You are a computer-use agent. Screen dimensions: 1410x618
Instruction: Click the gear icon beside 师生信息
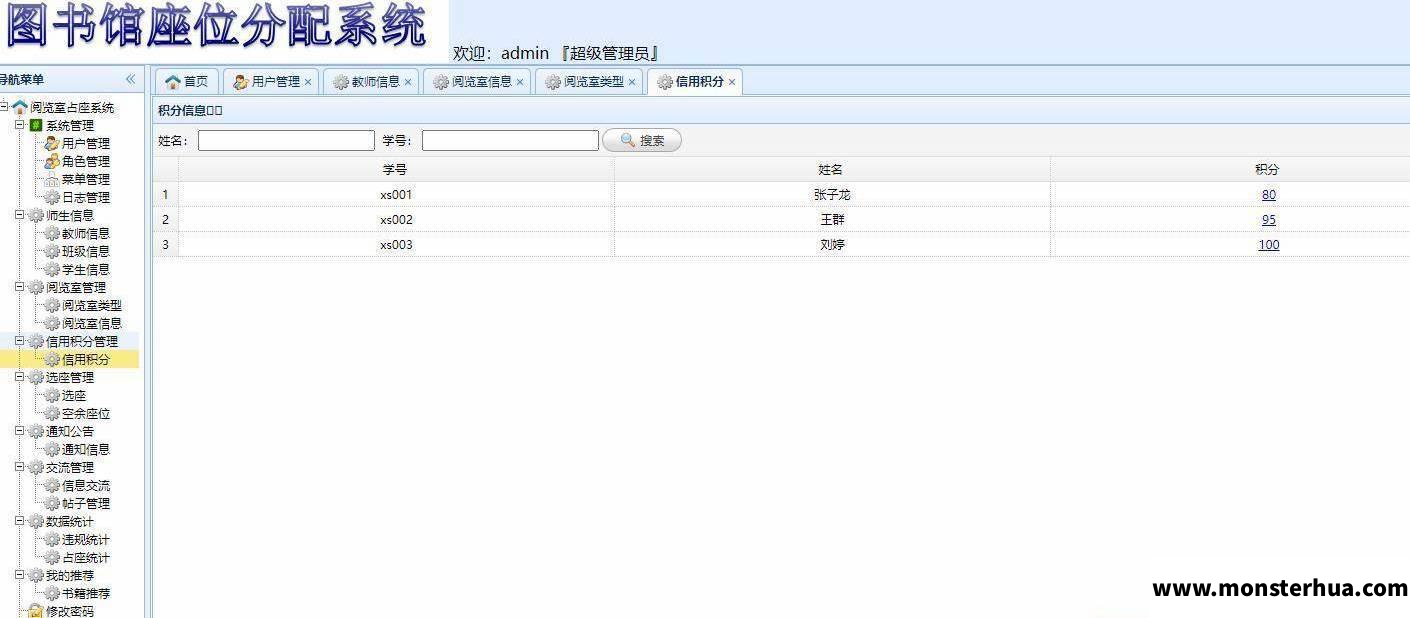36,215
